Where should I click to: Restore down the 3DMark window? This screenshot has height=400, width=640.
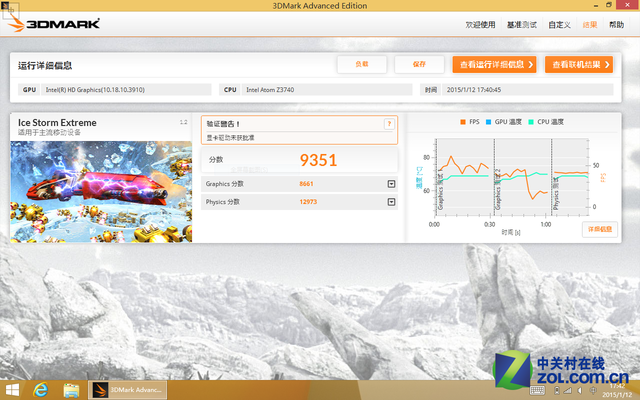tap(609, 5)
